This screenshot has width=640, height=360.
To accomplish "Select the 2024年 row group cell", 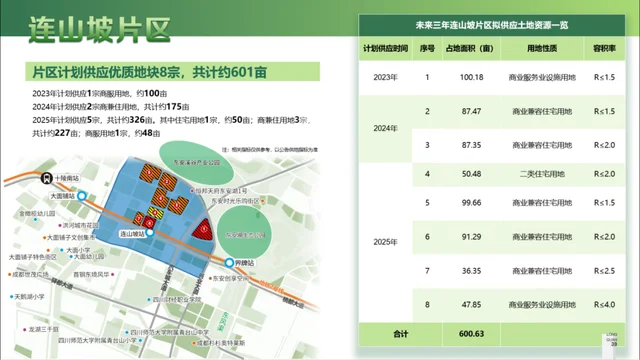I will click(385, 129).
